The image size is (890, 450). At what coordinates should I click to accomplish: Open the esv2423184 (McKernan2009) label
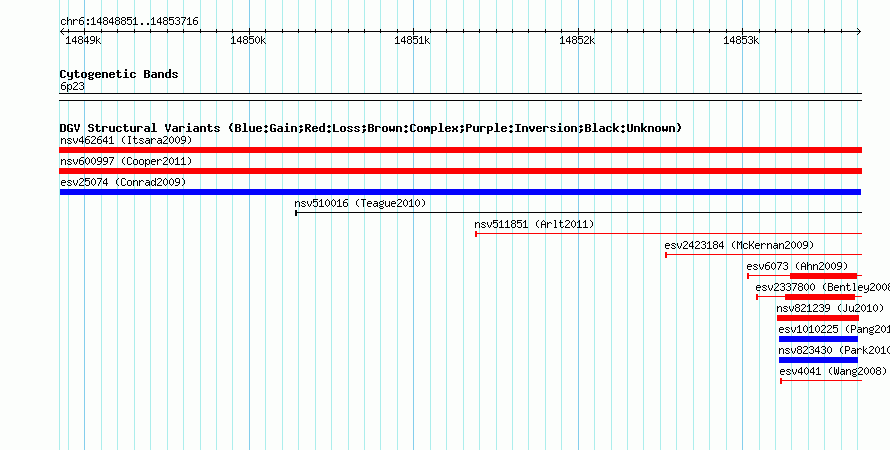739,245
